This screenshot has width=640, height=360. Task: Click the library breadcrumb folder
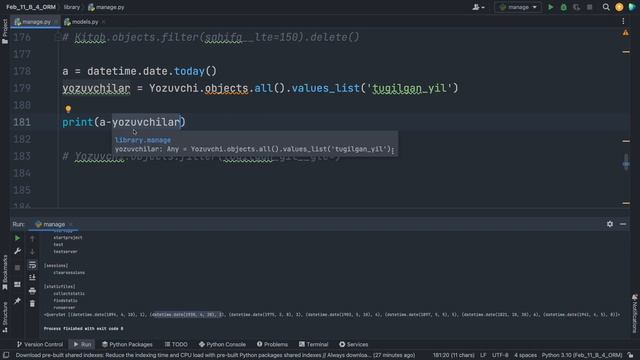tap(72, 7)
